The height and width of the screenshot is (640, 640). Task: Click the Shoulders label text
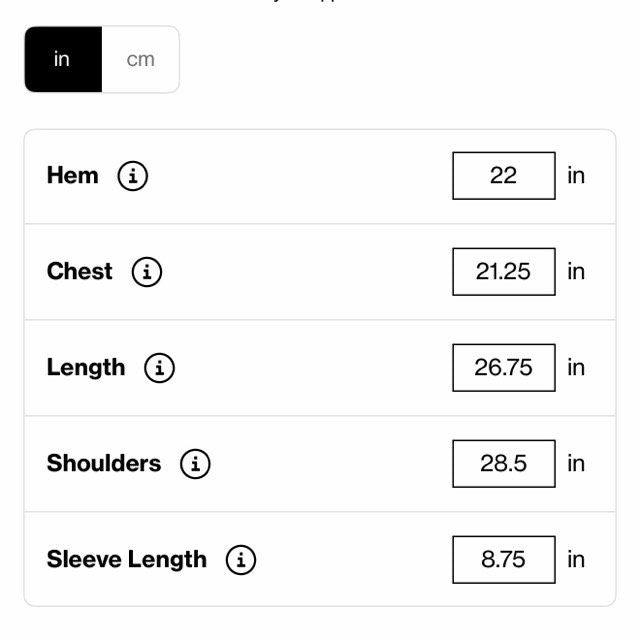point(104,464)
